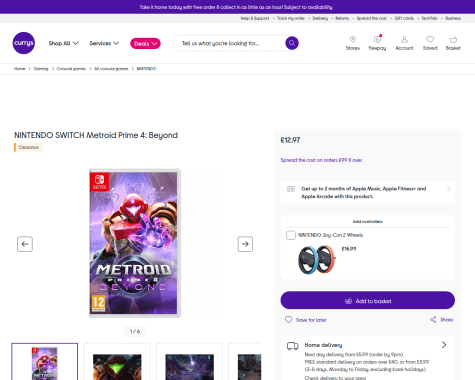Screen dimensions: 475x380
Task: Expand the Shop All menu
Action: 63,43
